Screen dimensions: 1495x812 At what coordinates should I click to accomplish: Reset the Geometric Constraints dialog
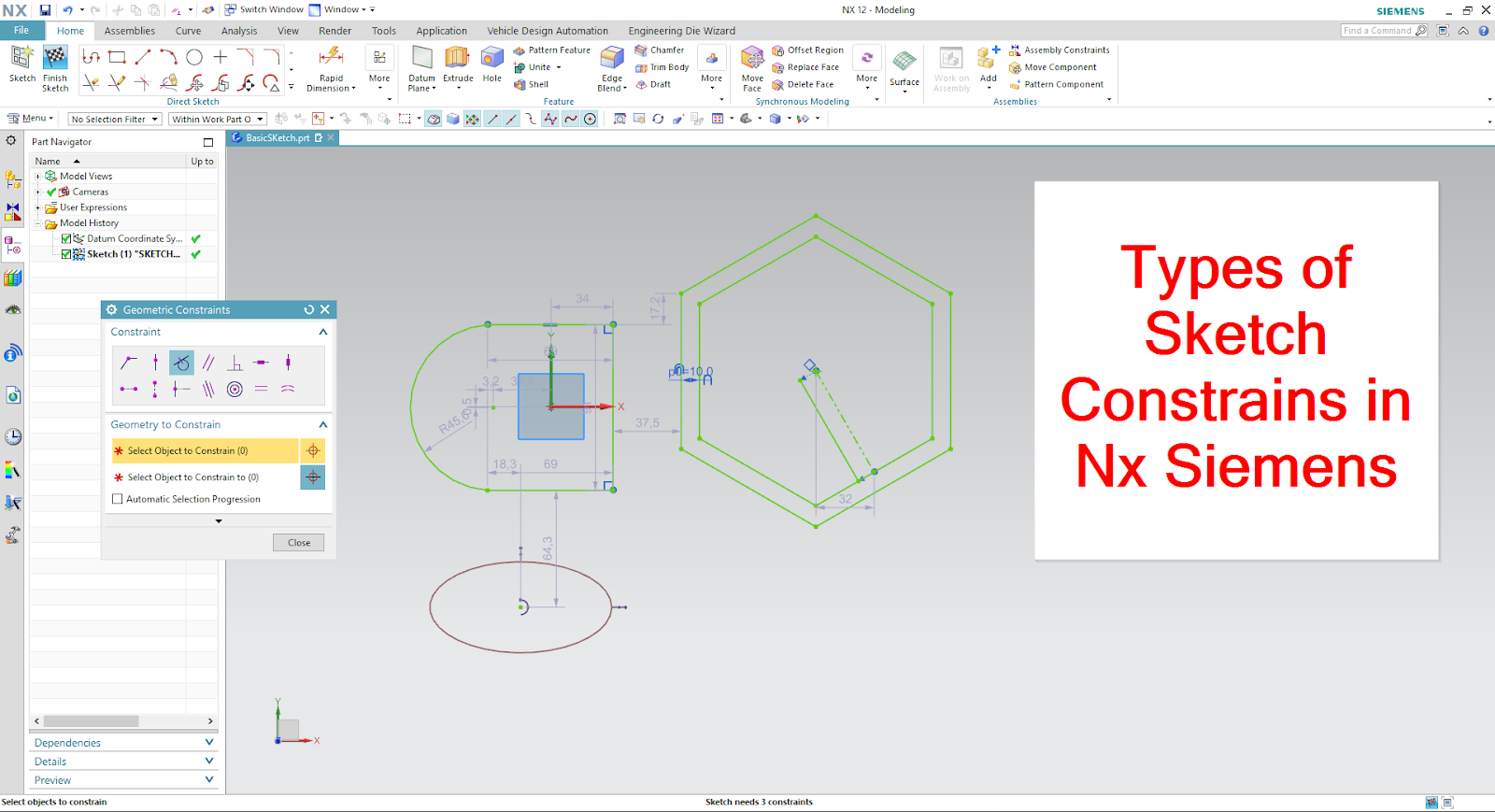[309, 309]
